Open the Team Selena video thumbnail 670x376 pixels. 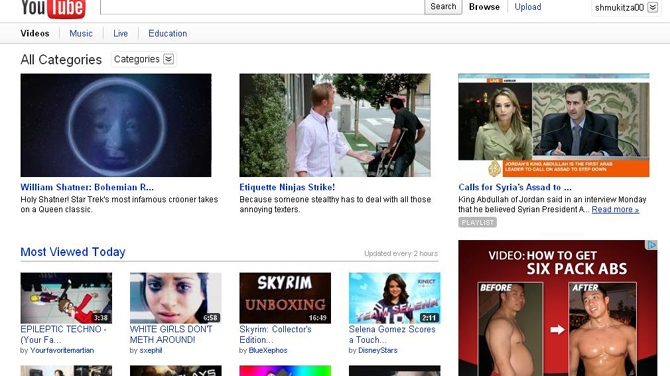click(x=394, y=298)
